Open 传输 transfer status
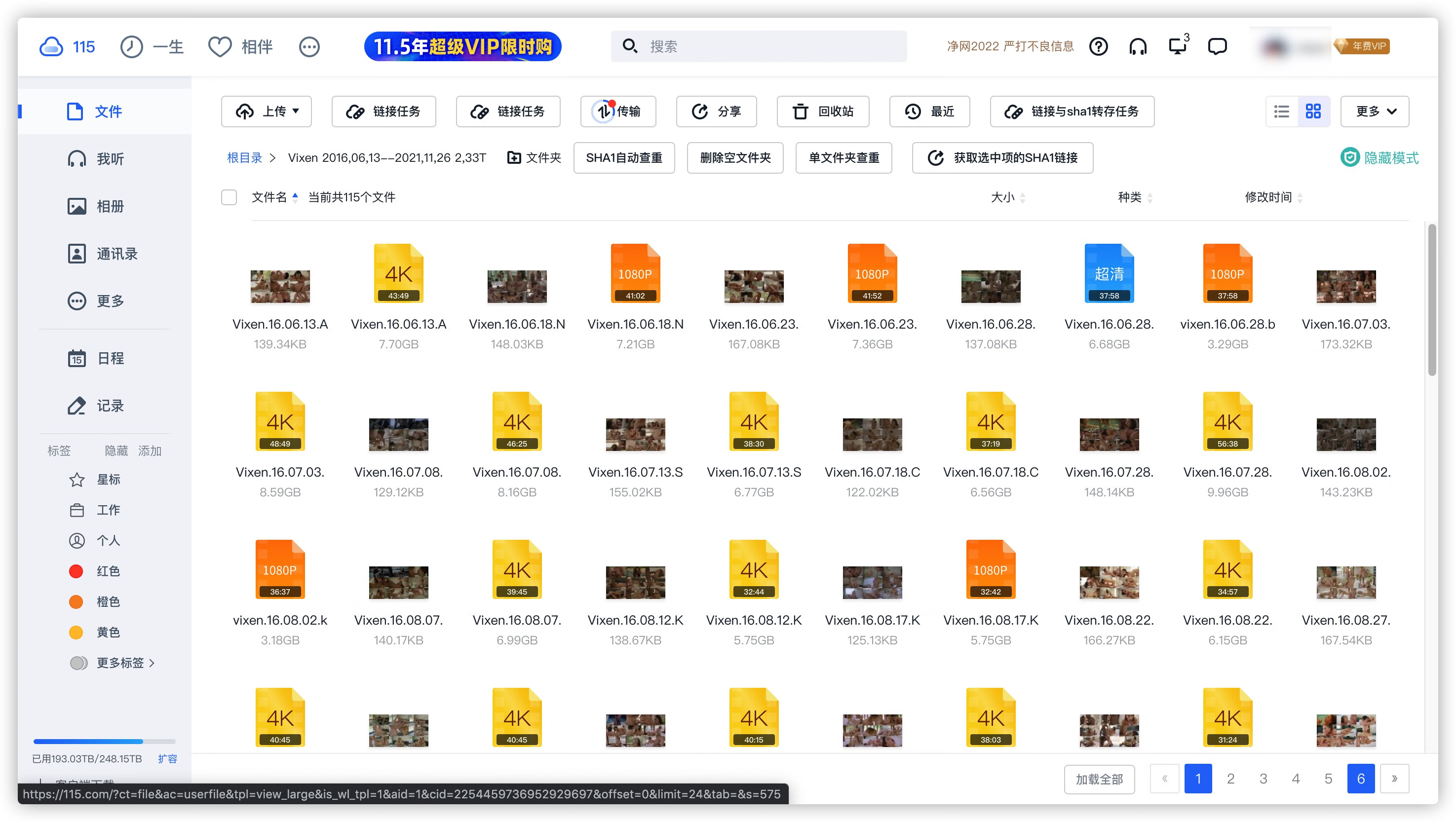Image resolution: width=1456 pixels, height=822 pixels. (618, 112)
